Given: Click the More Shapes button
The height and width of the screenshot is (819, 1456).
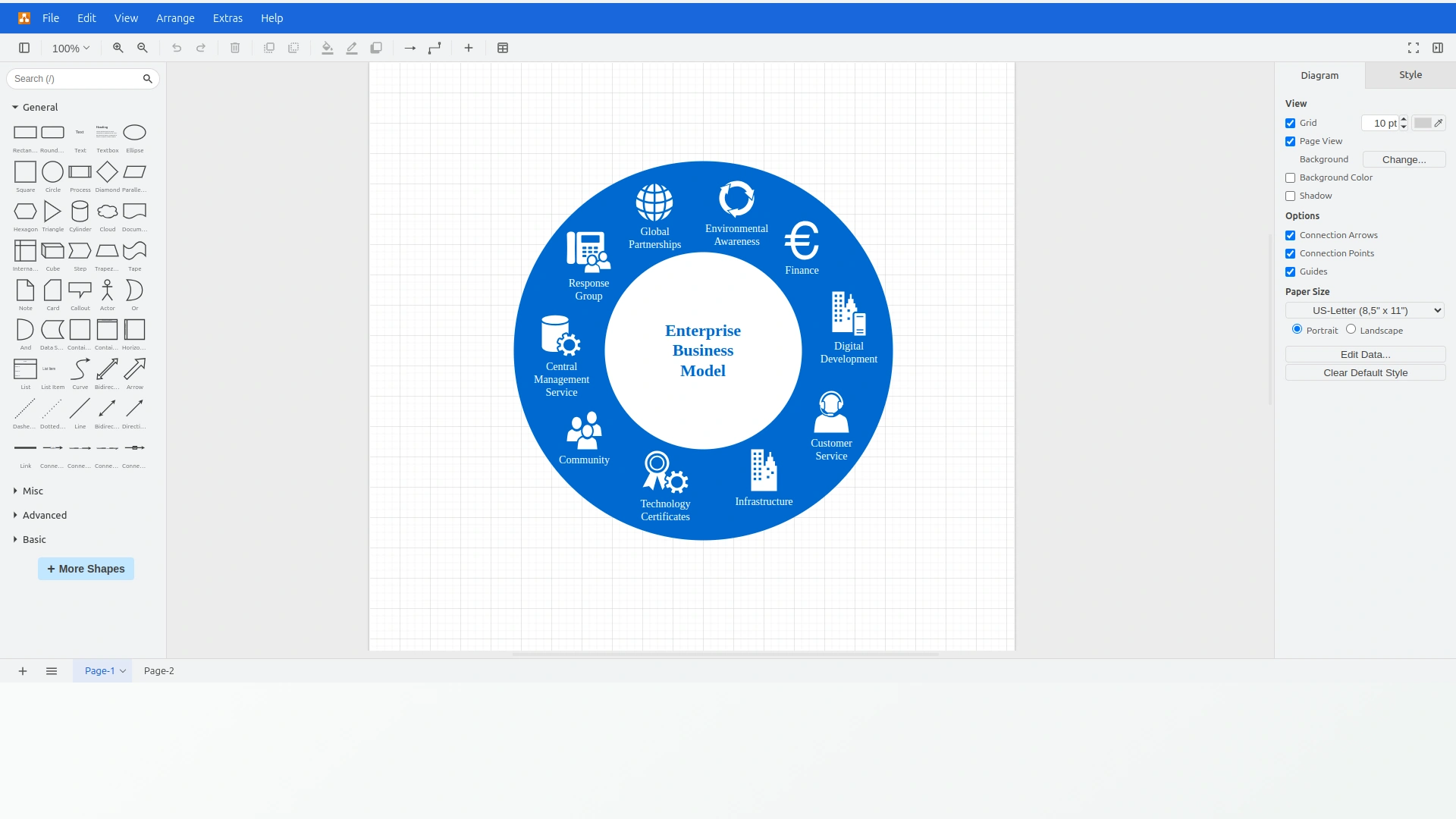Looking at the screenshot, I should point(86,569).
